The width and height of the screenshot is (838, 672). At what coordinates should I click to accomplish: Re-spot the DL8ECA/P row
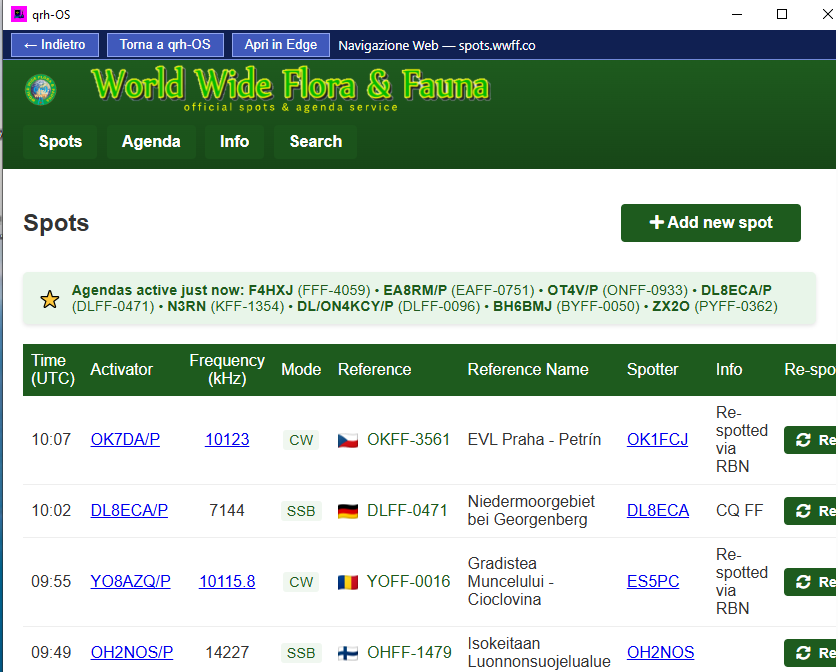(810, 511)
